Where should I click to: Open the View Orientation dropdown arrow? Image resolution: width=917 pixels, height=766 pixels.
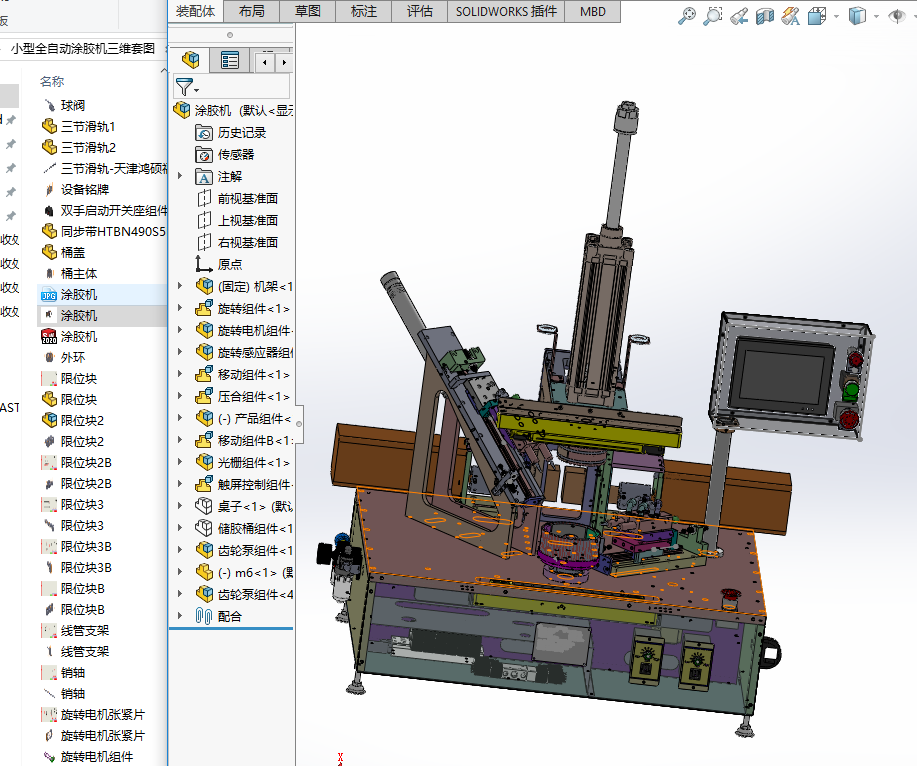coord(835,16)
